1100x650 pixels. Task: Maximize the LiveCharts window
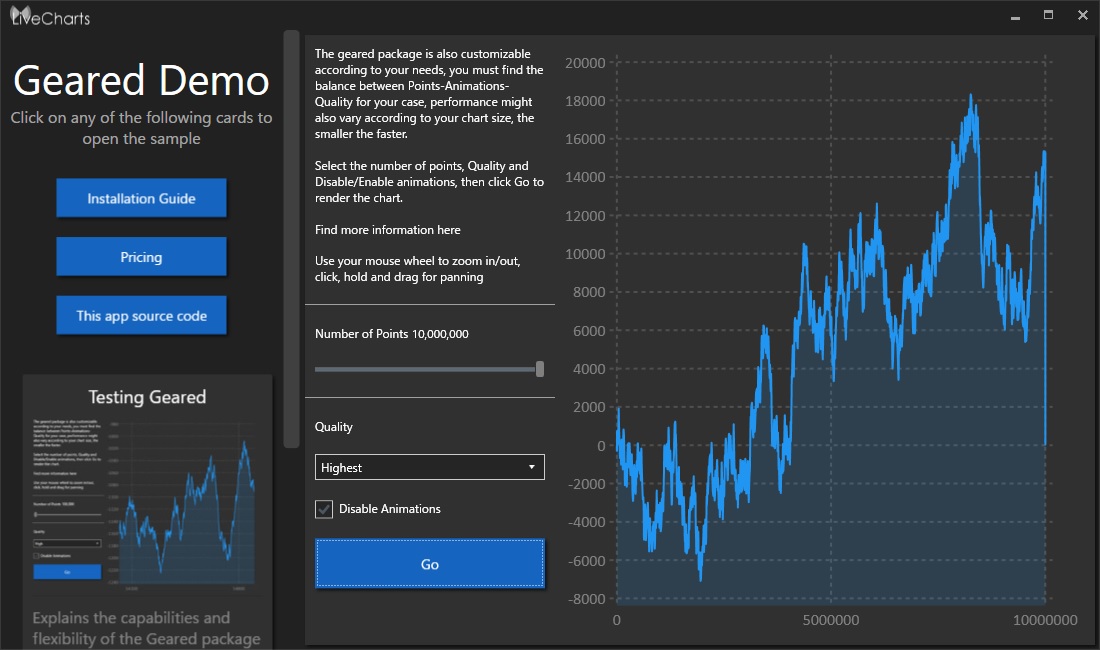tap(1049, 15)
